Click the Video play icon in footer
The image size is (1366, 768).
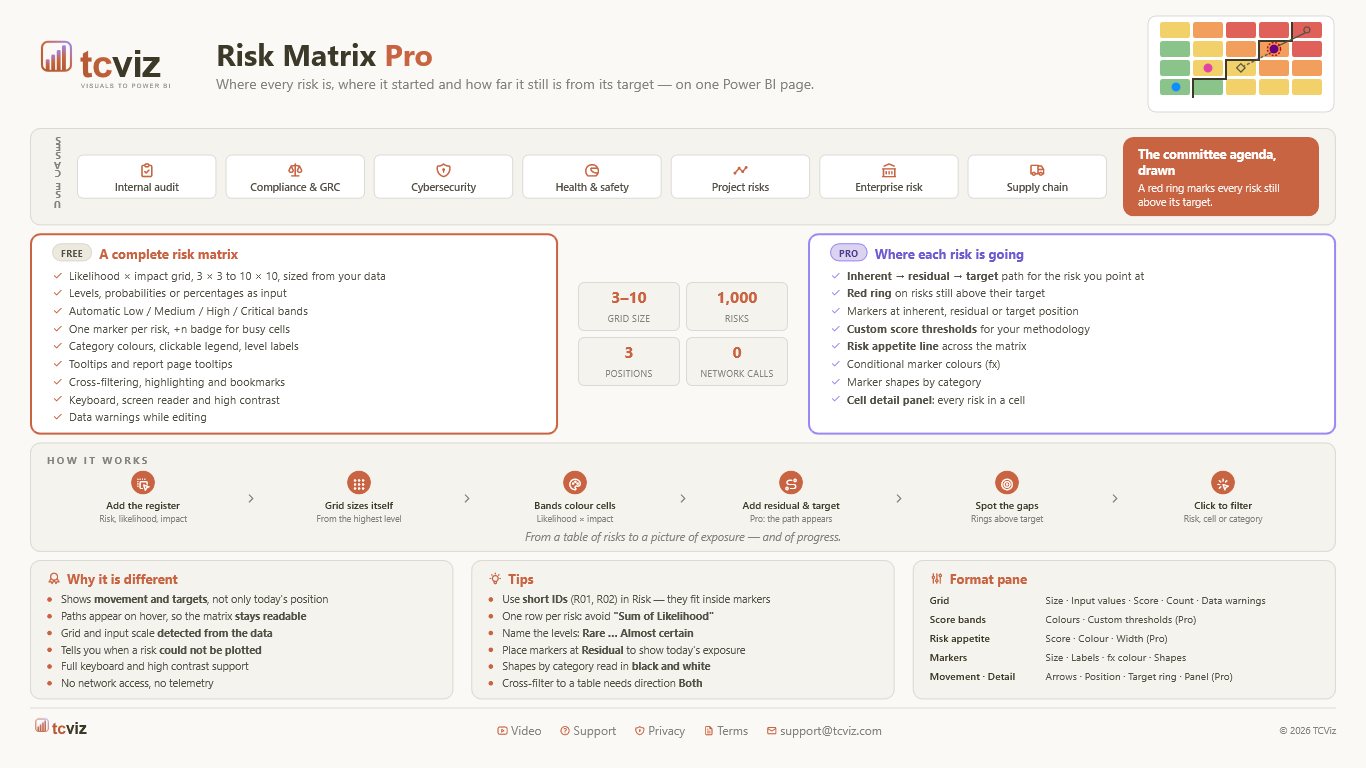point(502,731)
